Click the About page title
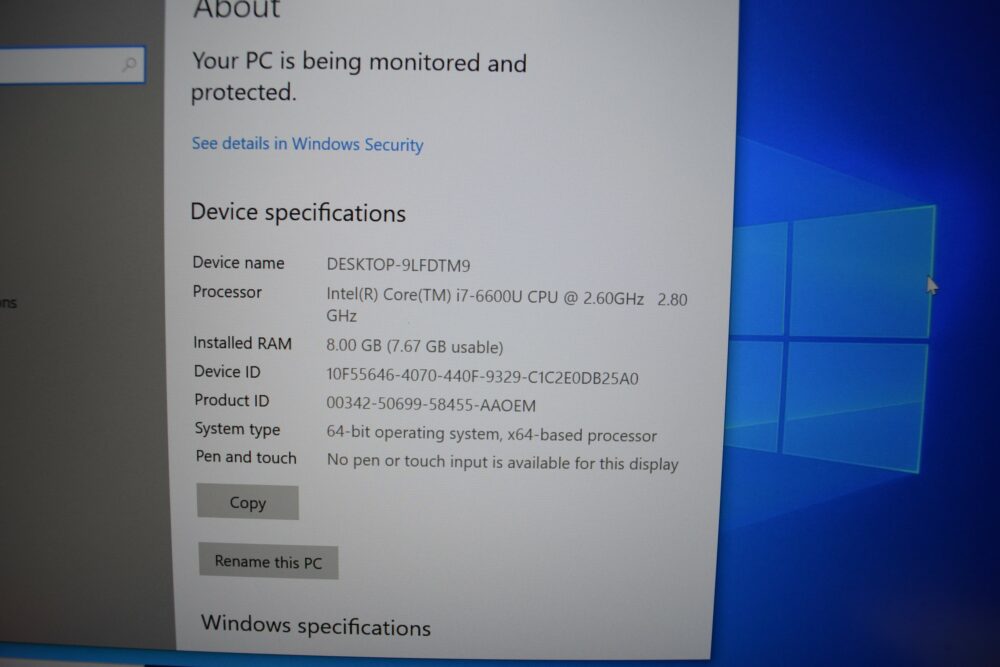 point(237,9)
